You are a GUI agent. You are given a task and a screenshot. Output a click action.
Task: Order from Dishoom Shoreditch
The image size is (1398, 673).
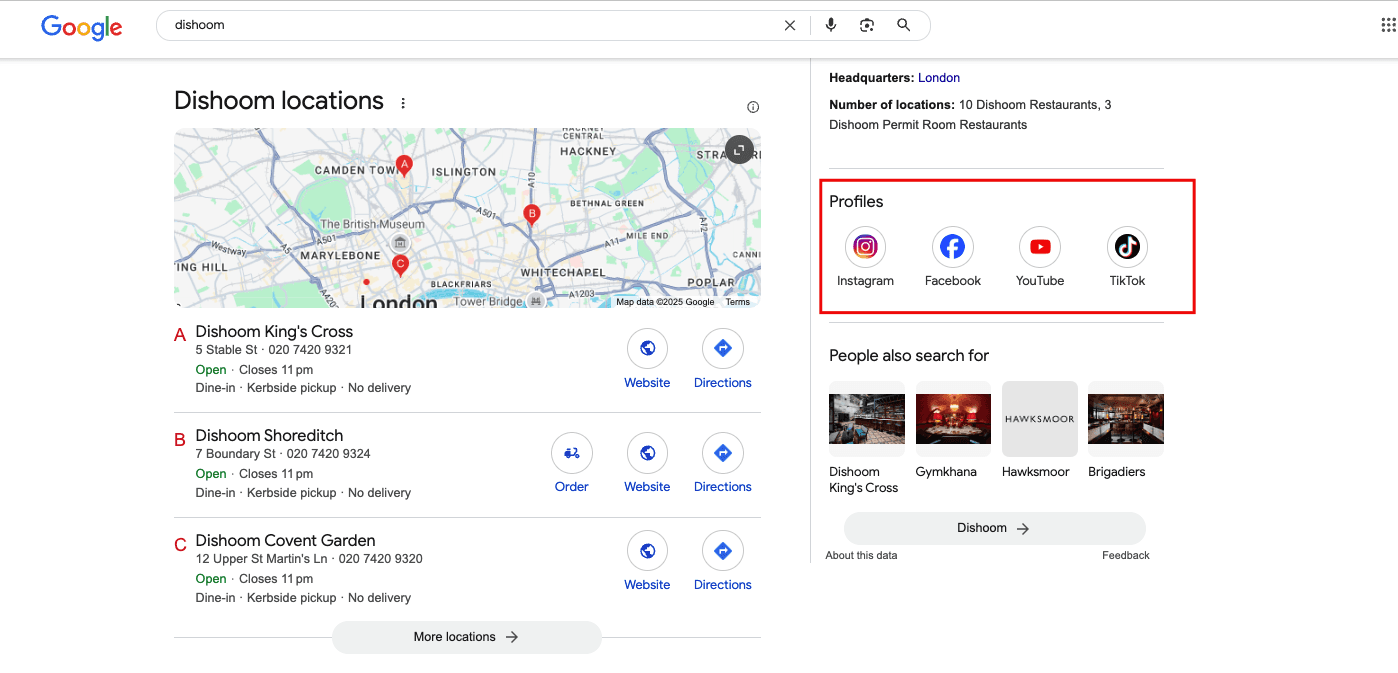[571, 453]
